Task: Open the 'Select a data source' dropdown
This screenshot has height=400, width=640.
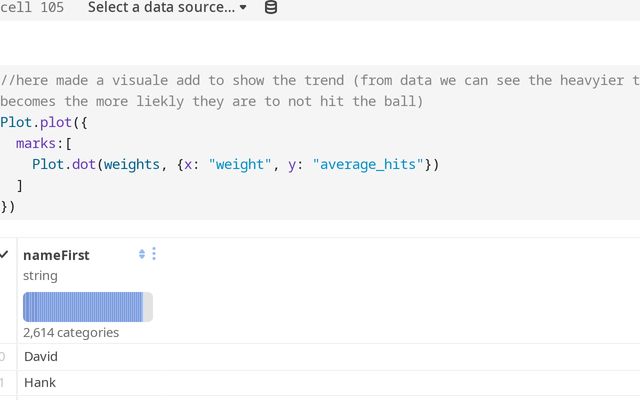Action: 167,8
